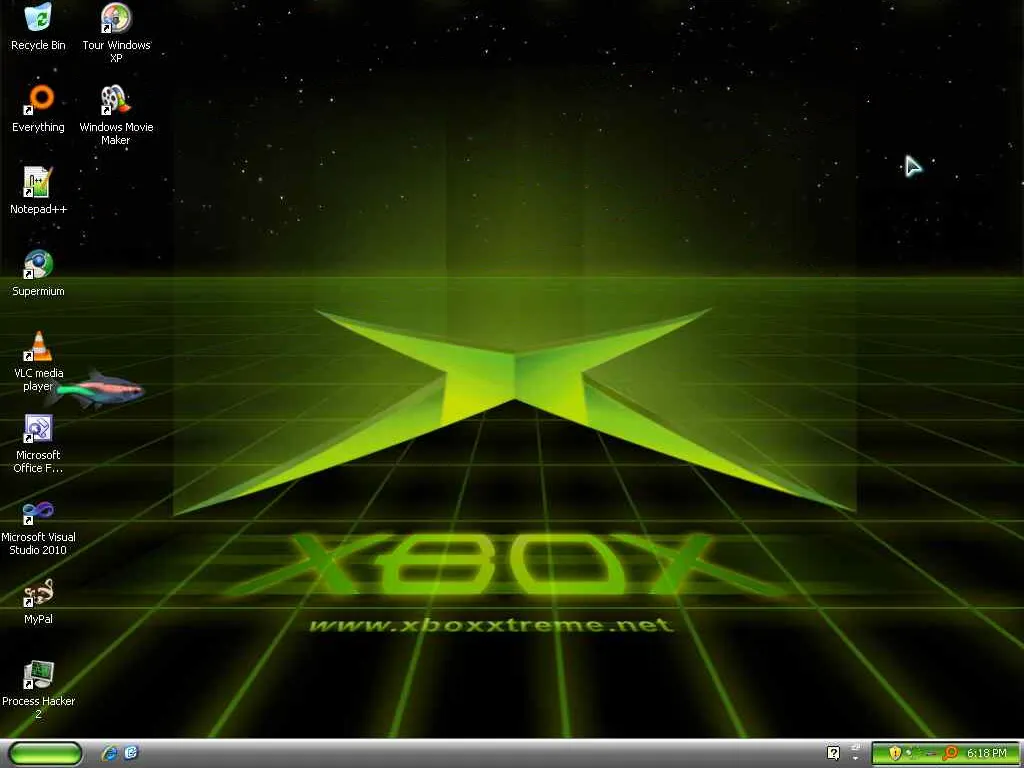Click the language bar help icon

833,754
